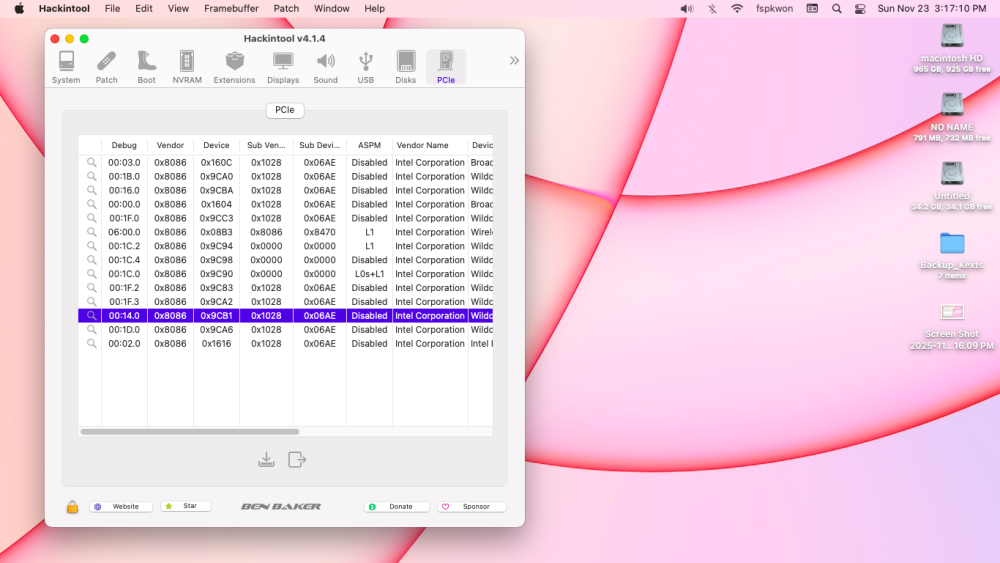Select the Backup_Kexts desktop folder
The width and height of the screenshot is (1000, 563).
point(952,256)
